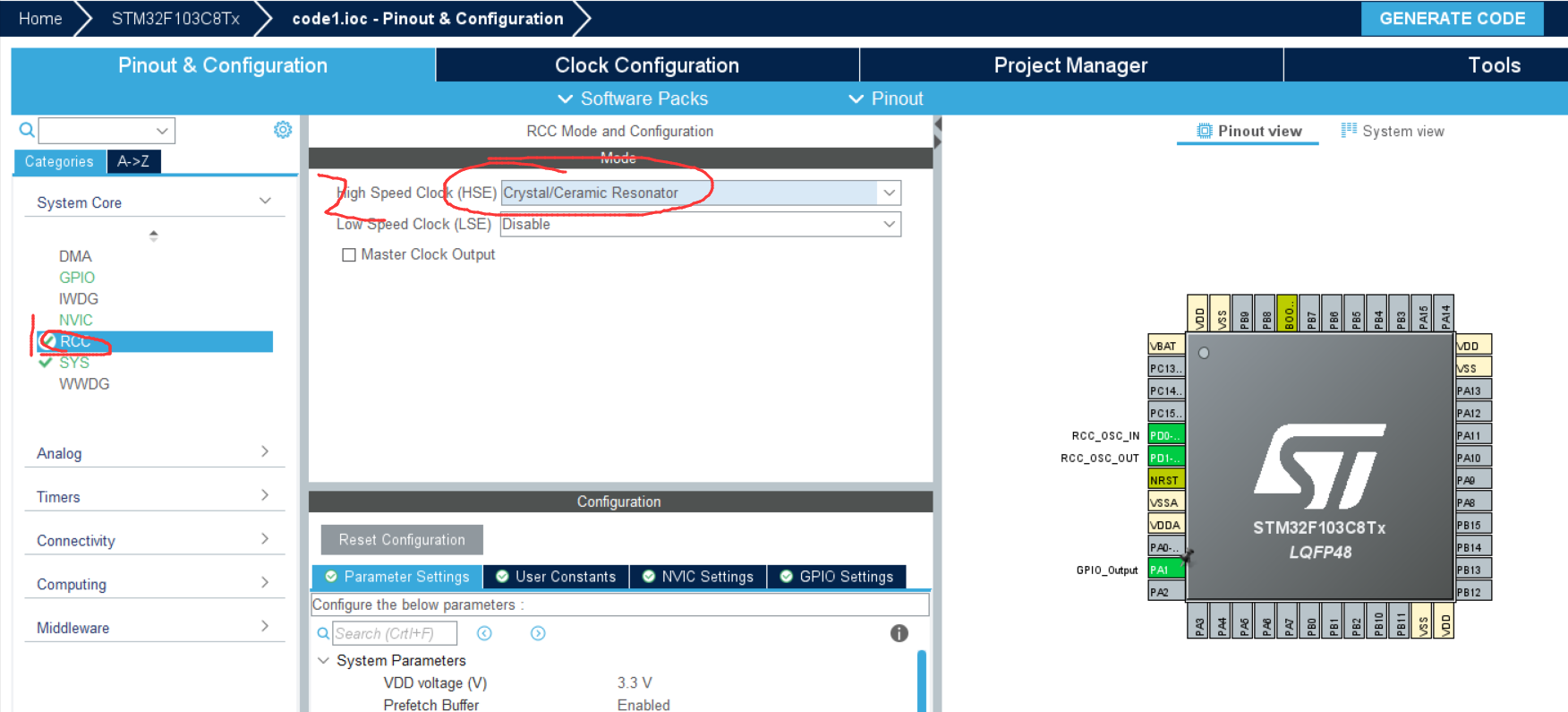
Task: Expand the Computing category
Action: coord(265,582)
